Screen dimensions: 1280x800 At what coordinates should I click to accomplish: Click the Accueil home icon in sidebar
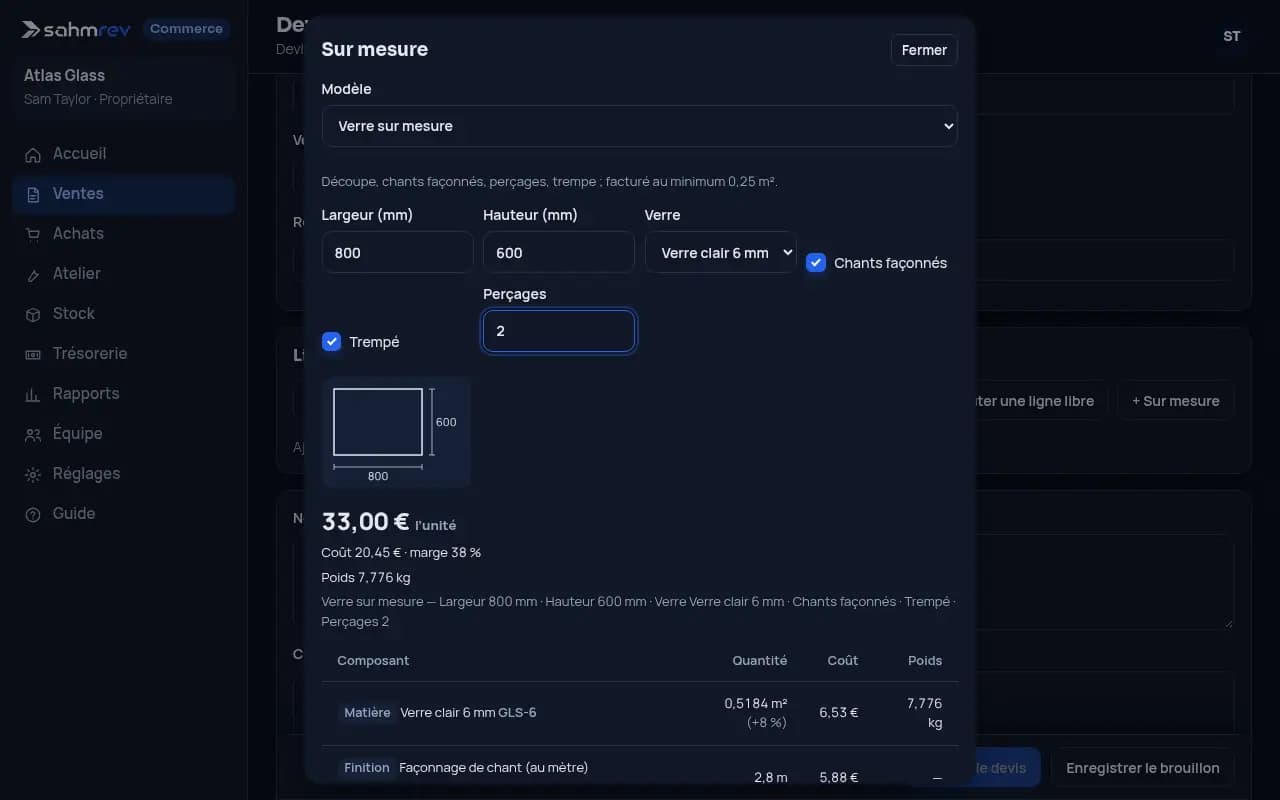click(33, 154)
